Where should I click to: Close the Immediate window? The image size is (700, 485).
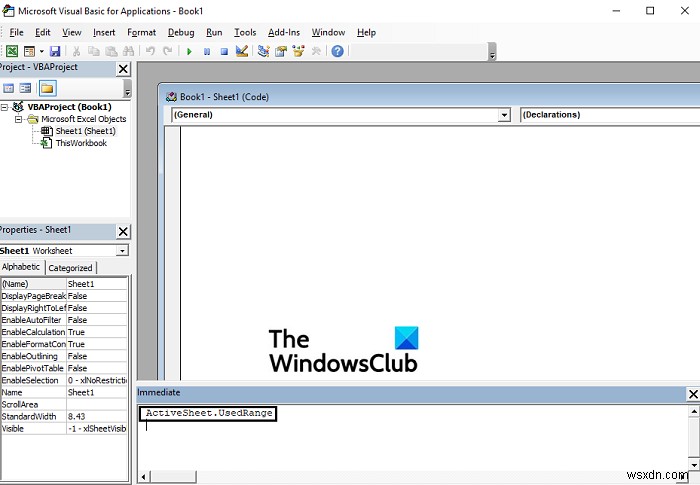tap(693, 394)
